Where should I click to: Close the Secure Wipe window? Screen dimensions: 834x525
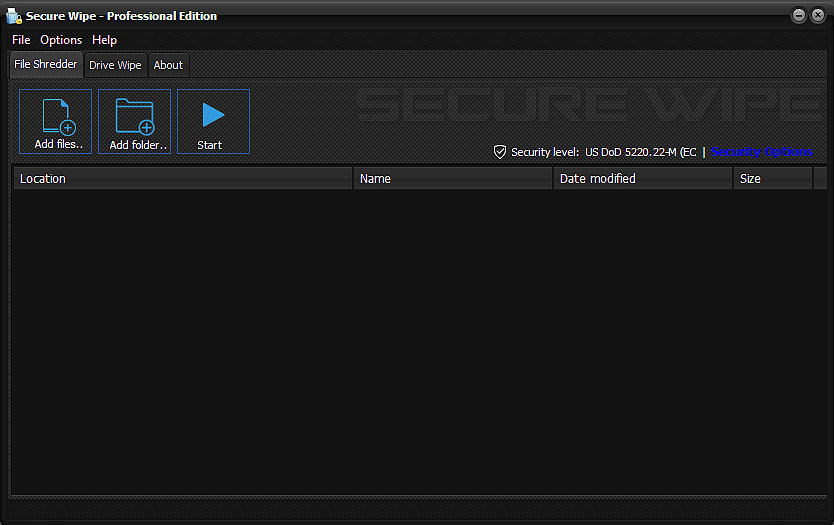click(x=818, y=15)
